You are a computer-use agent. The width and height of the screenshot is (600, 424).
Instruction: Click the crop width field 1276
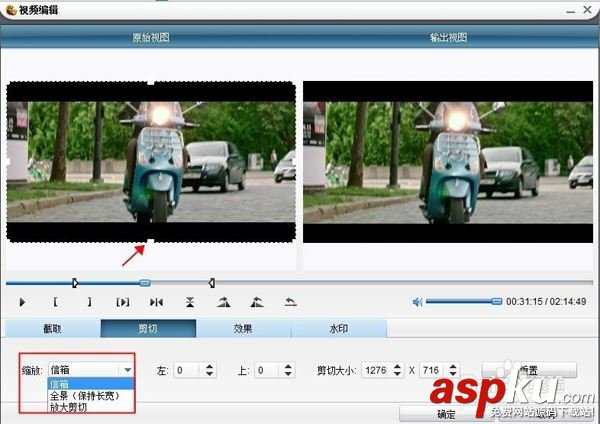click(377, 370)
